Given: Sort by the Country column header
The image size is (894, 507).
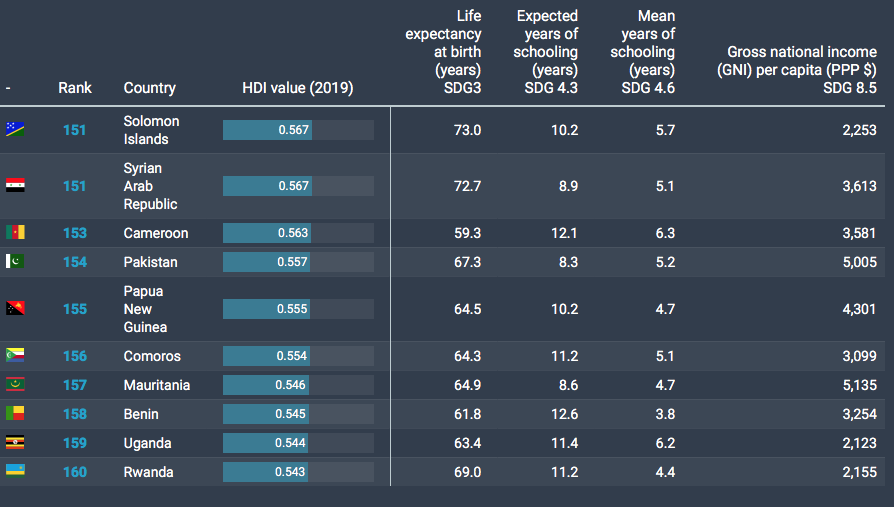Looking at the screenshot, I should click(149, 88).
